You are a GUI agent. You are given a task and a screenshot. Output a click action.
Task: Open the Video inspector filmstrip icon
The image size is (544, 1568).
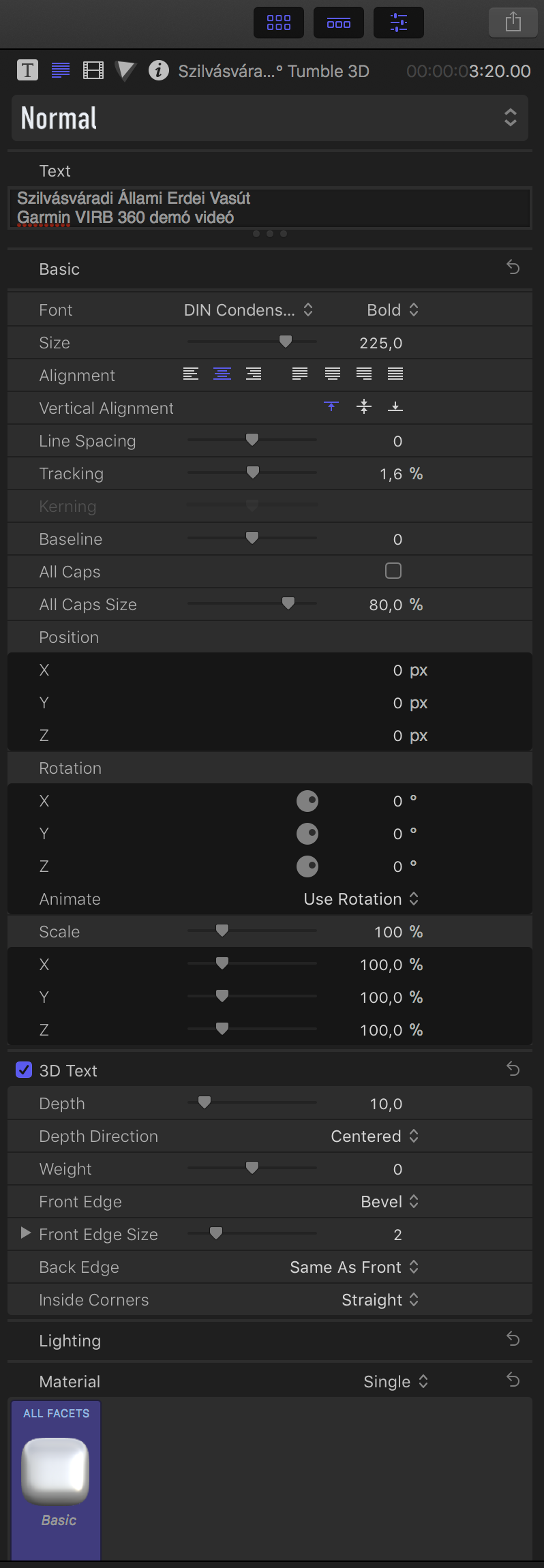(x=93, y=70)
